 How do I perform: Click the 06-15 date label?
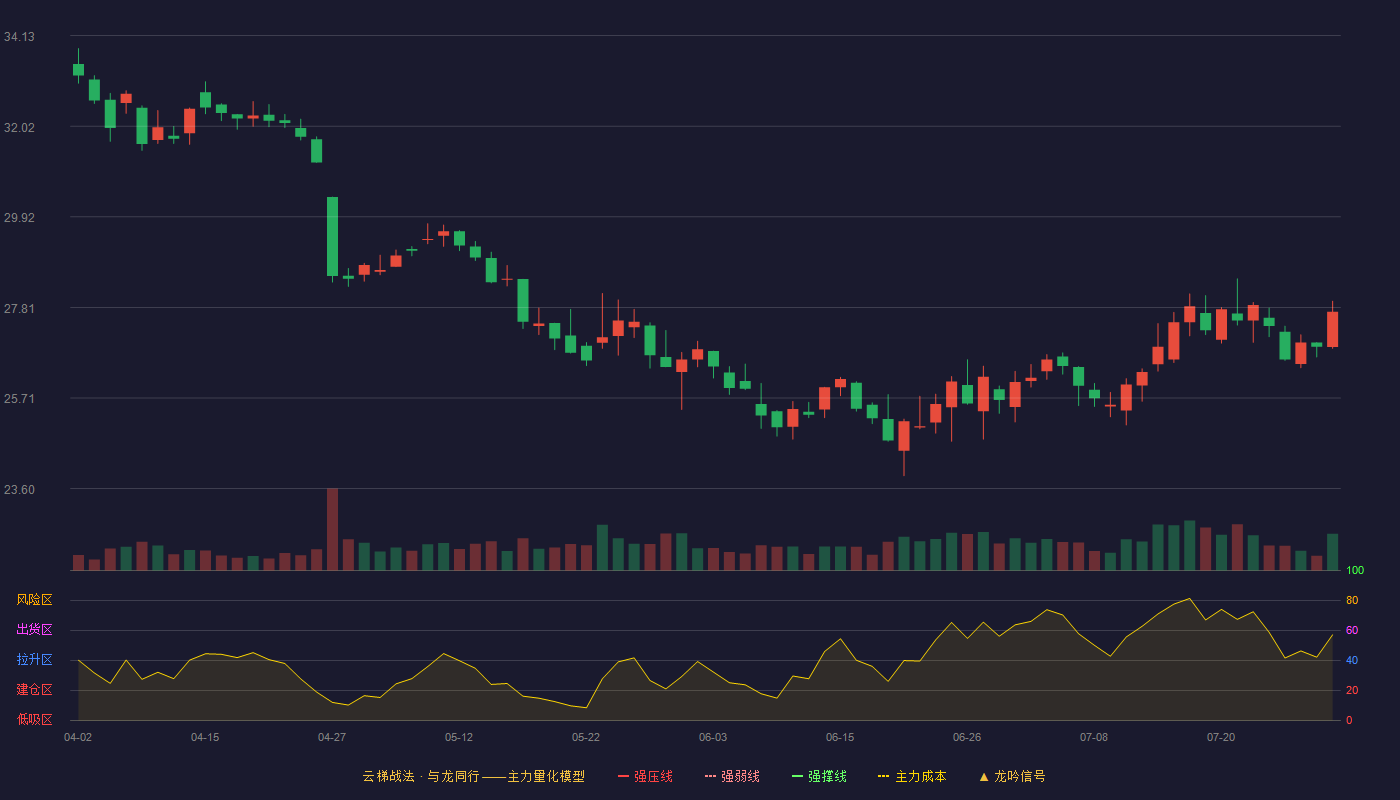(x=840, y=737)
